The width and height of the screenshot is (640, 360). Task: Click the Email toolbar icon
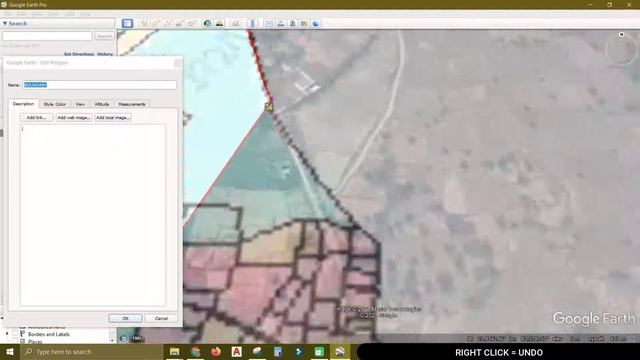(269, 23)
